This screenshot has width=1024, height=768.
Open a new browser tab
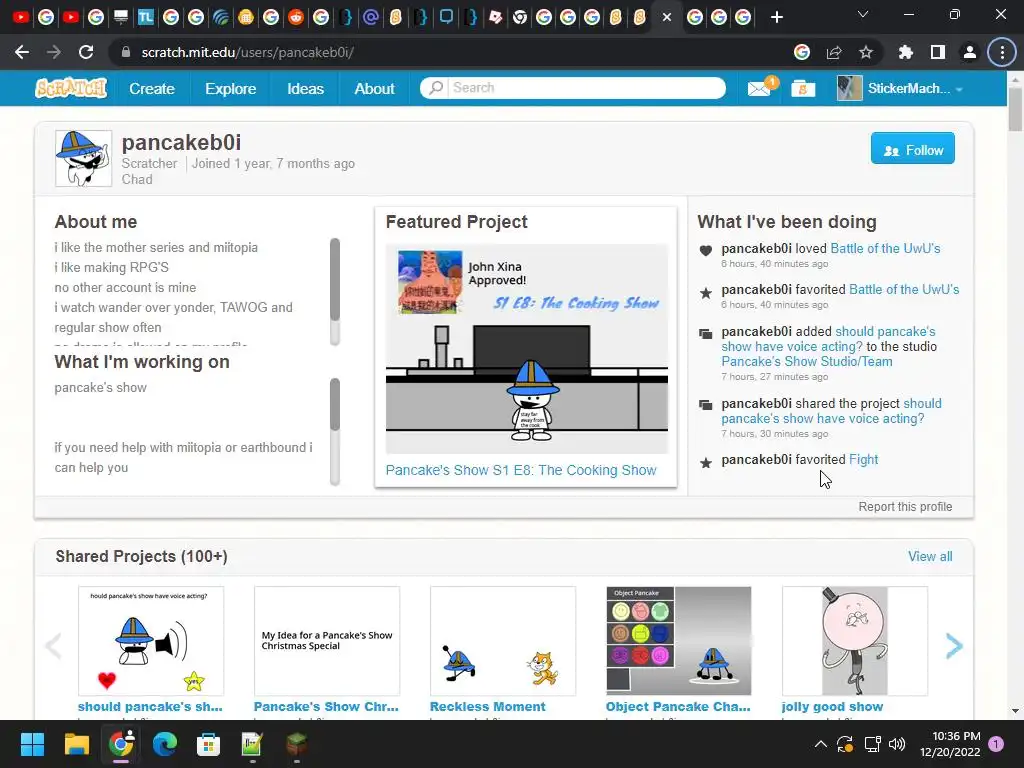[x=776, y=17]
